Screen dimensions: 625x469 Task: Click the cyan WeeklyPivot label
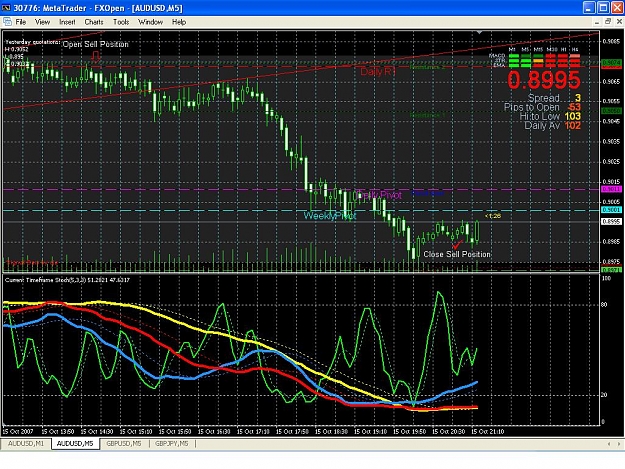point(330,216)
